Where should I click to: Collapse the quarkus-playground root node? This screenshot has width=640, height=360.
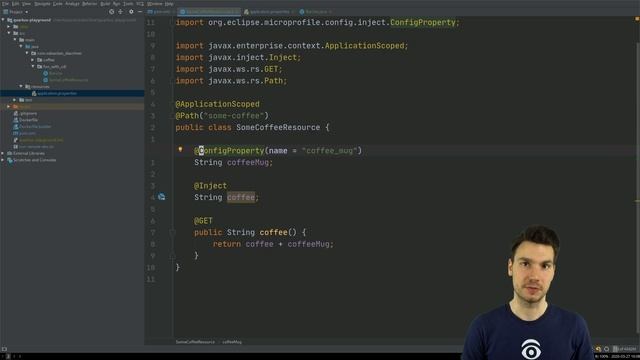(3, 20)
